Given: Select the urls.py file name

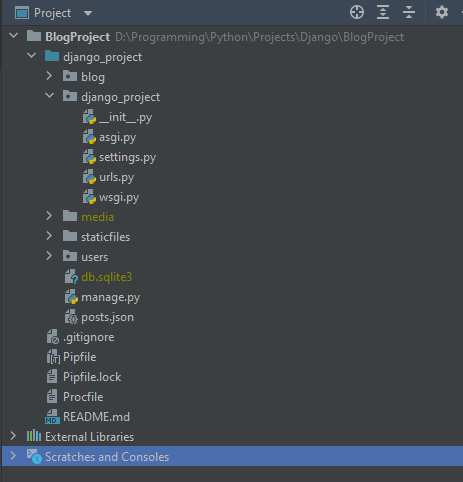Looking at the screenshot, I should click(x=116, y=177).
